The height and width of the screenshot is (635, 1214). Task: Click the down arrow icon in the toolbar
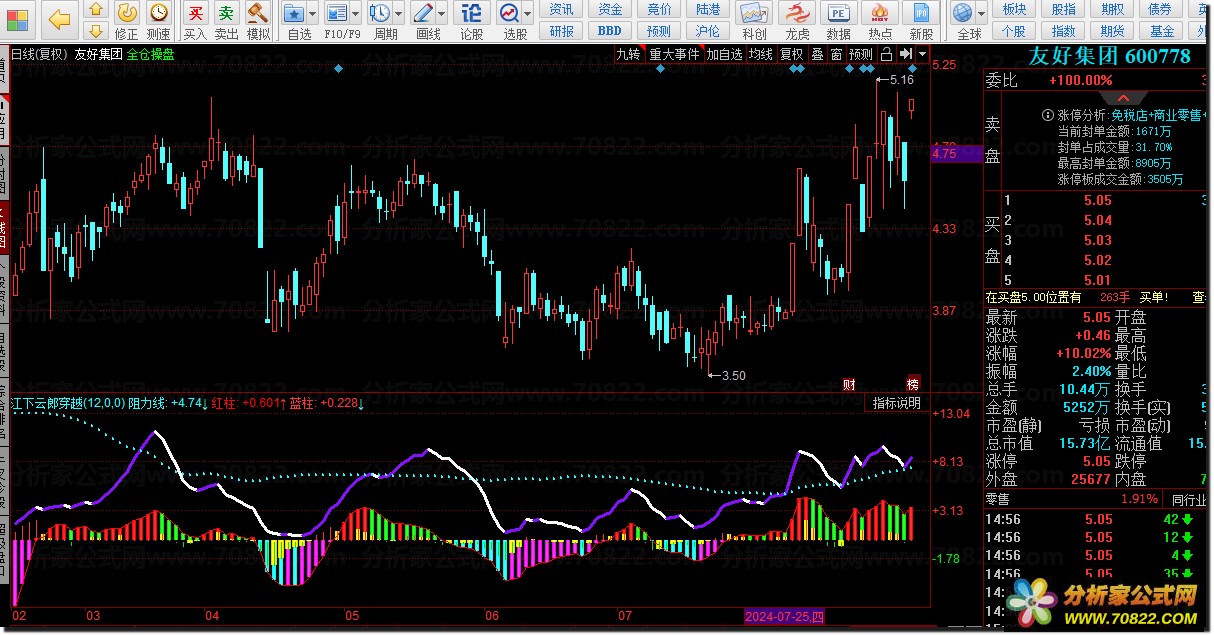tap(95, 32)
